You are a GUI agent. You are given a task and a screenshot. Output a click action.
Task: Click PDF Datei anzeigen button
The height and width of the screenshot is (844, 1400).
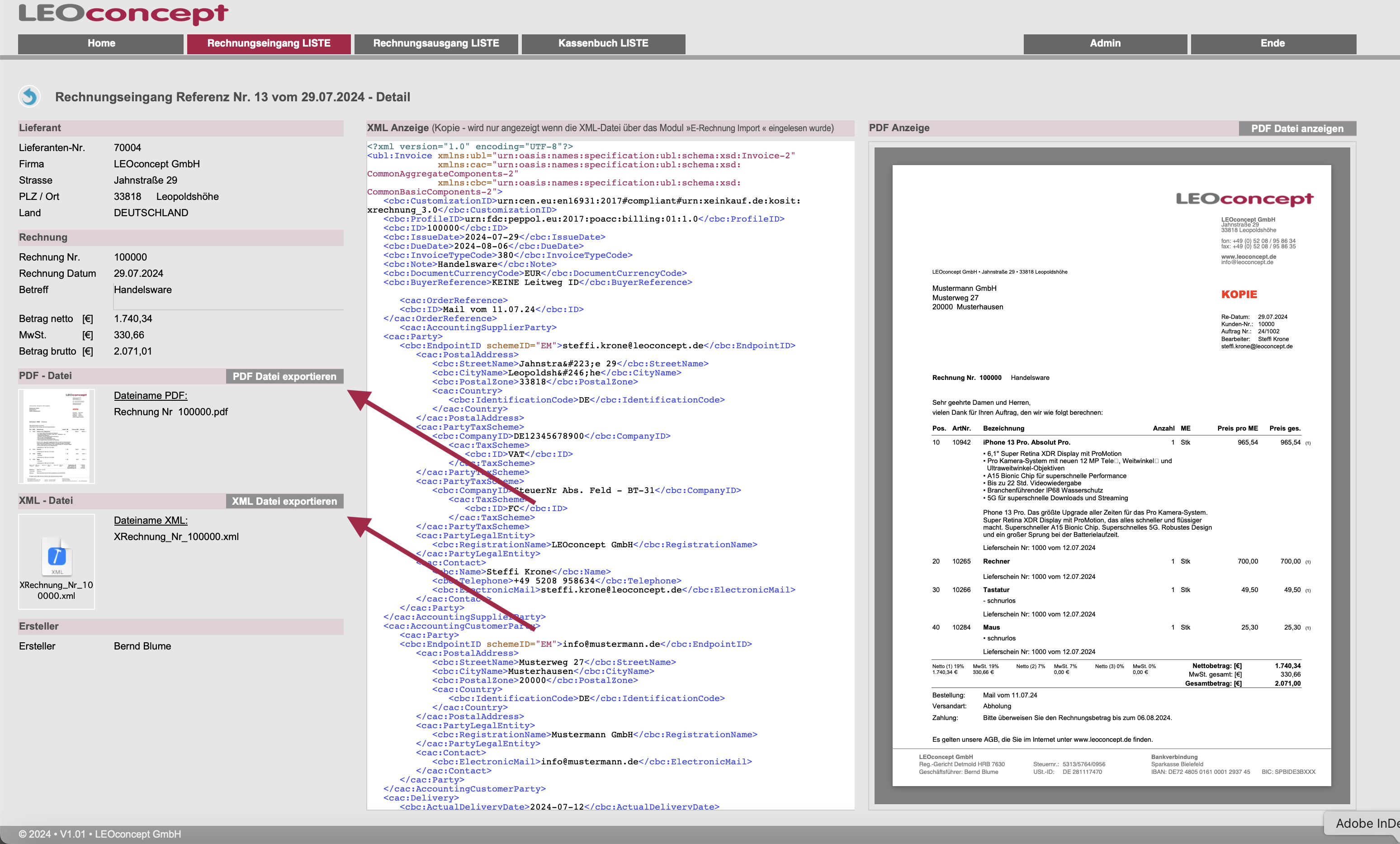point(1297,128)
